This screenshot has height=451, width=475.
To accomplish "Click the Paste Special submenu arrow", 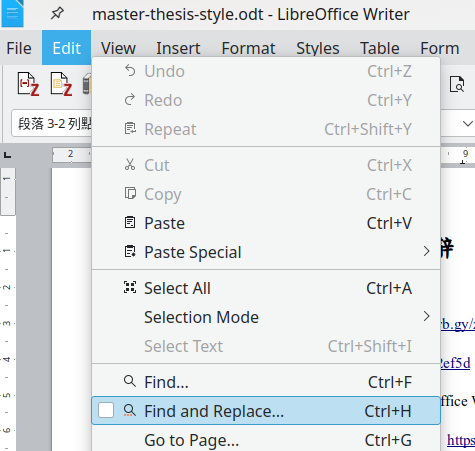I will coord(426,251).
